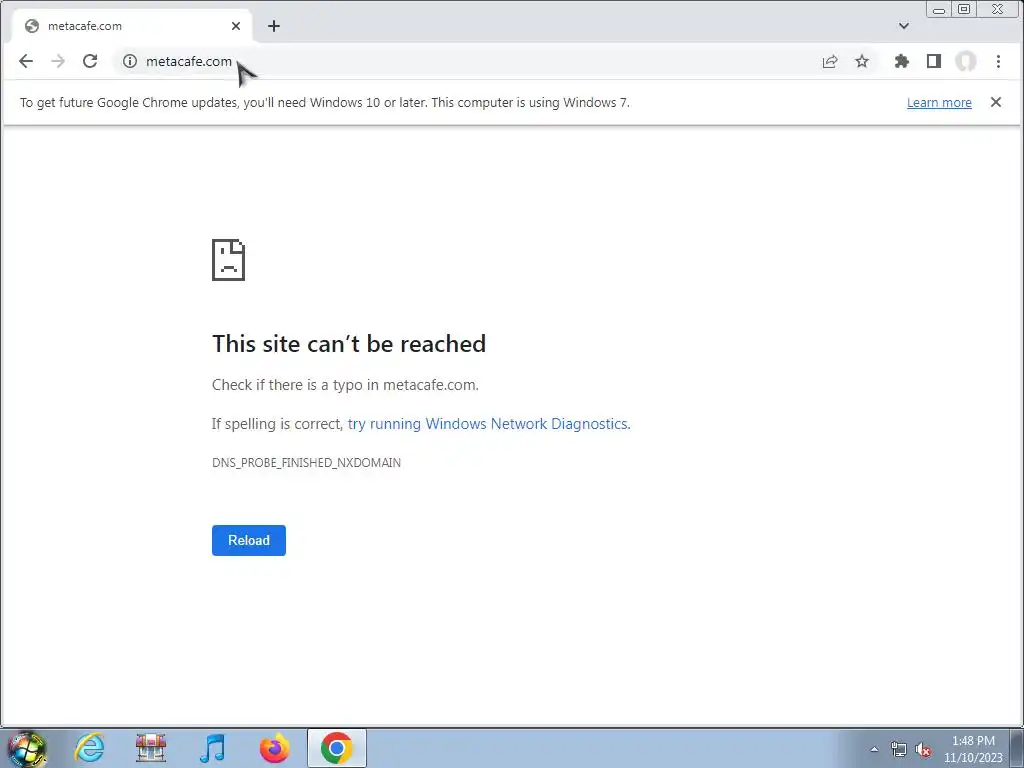The width and height of the screenshot is (1024, 768).
Task: Open the Learn more link
Action: click(939, 103)
